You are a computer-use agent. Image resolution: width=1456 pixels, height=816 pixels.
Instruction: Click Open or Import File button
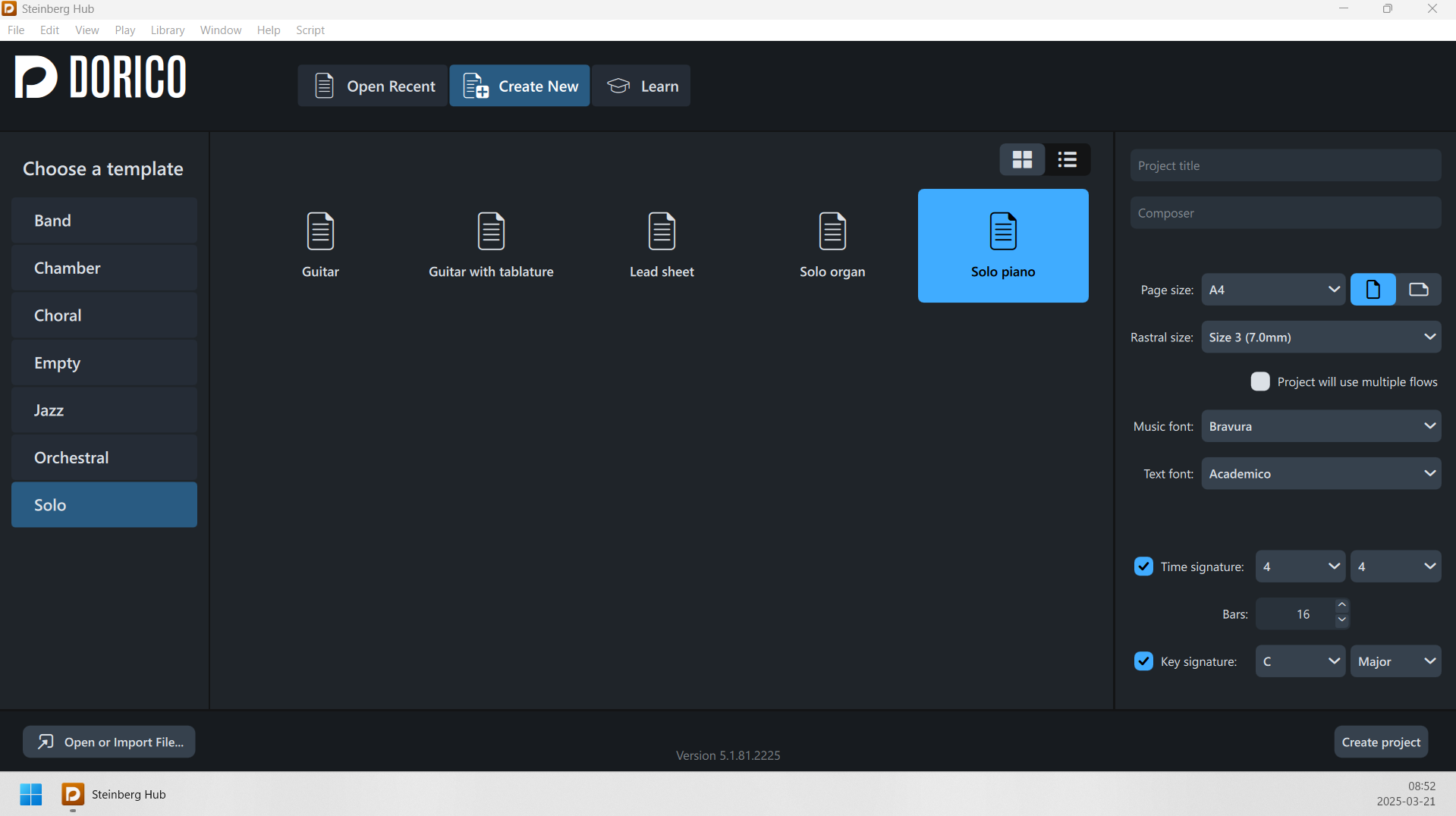point(109,742)
